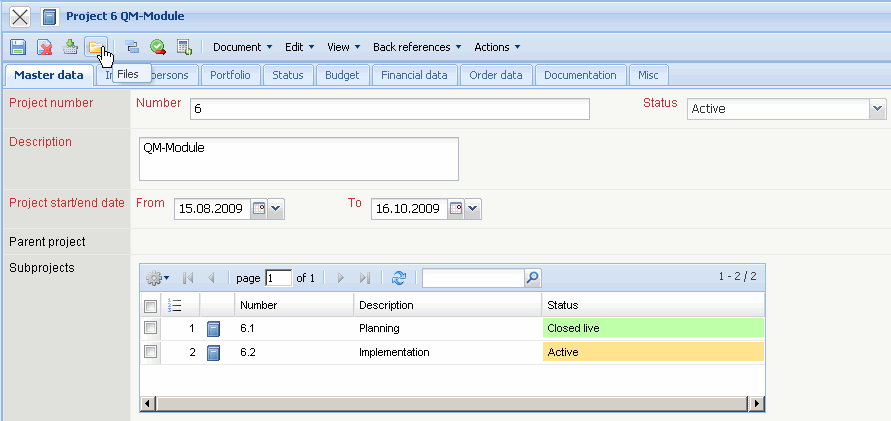The width and height of the screenshot is (891, 421).
Task: Open the Files folder icon
Action: (95, 47)
